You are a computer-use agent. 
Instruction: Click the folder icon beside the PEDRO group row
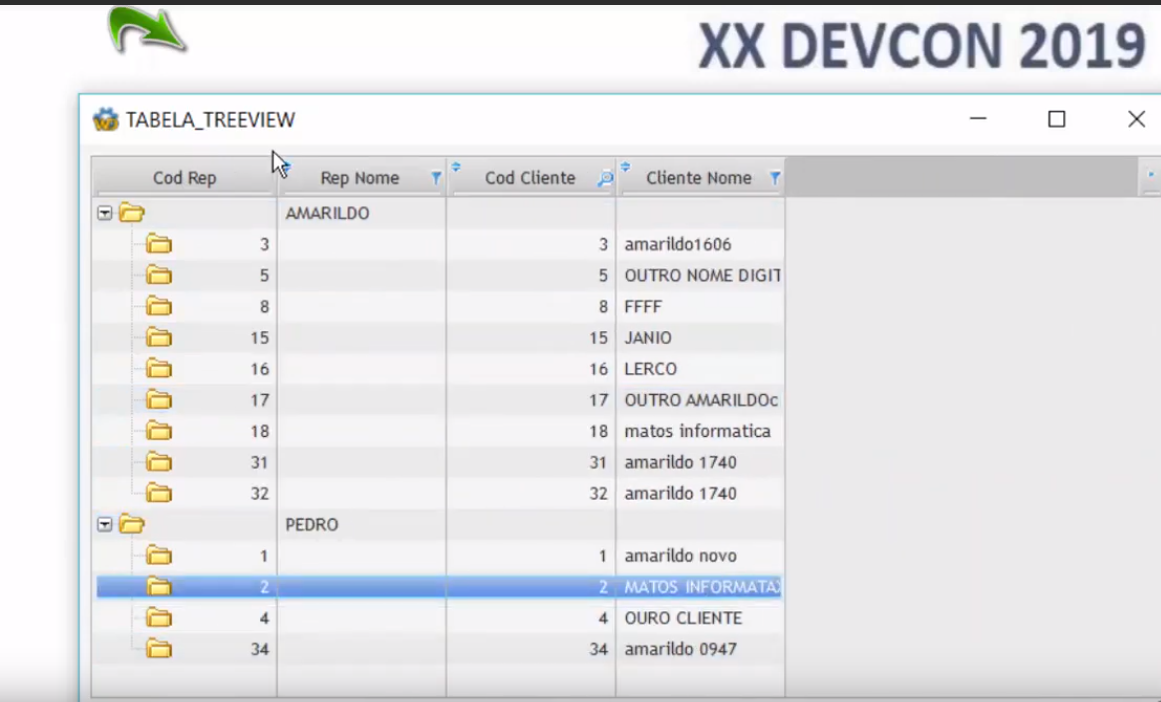133,524
